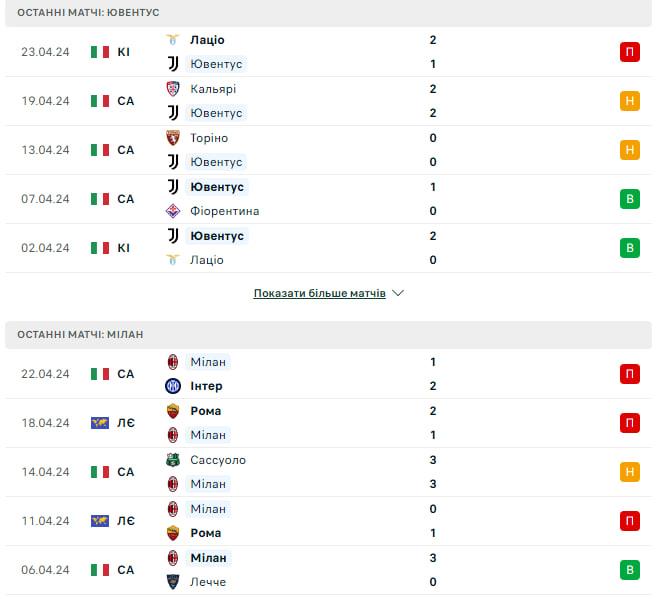Viewport: 657px width, 599px height.
Task: Open the Sassuolo vs Milan 3–3 match
Action: [330, 472]
